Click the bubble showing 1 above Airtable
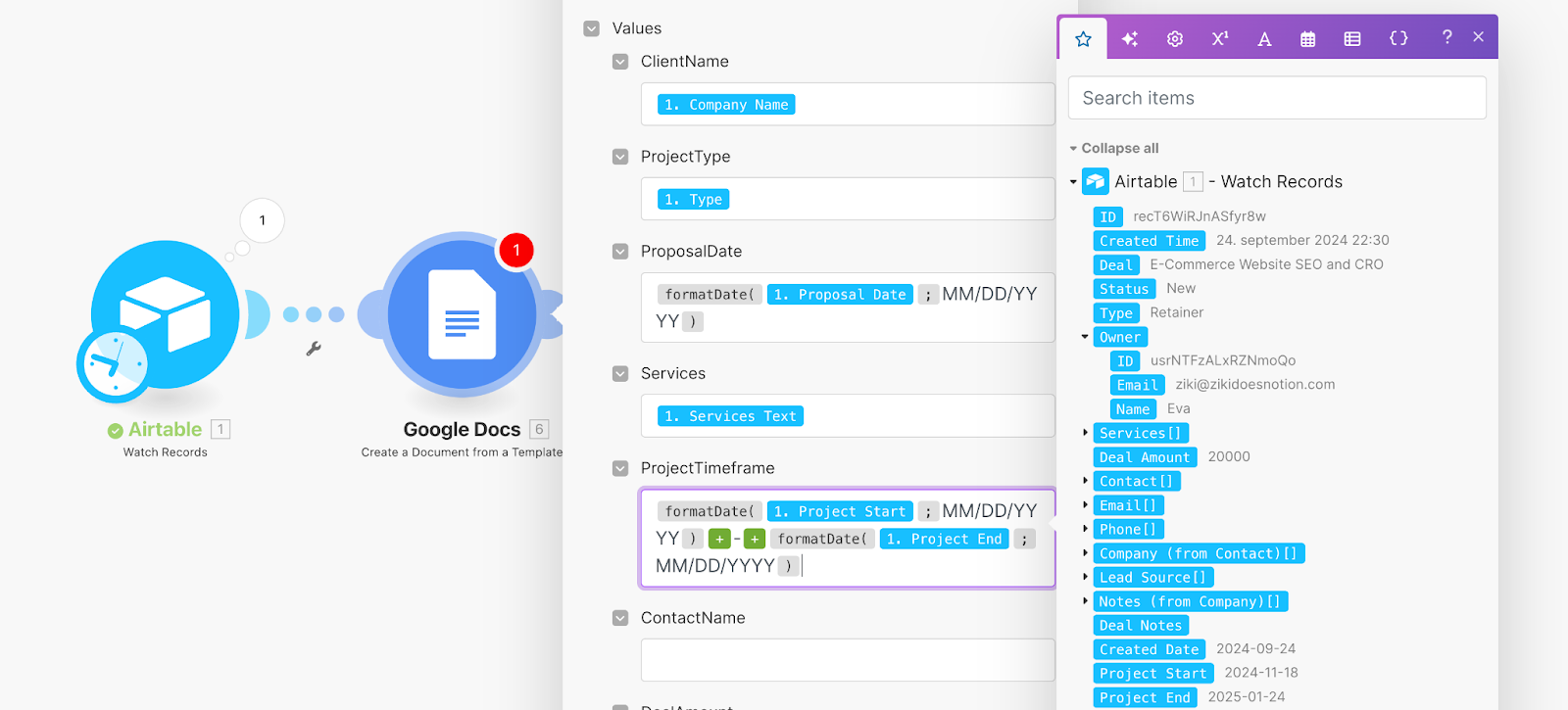This screenshot has width=1568, height=710. [x=262, y=220]
